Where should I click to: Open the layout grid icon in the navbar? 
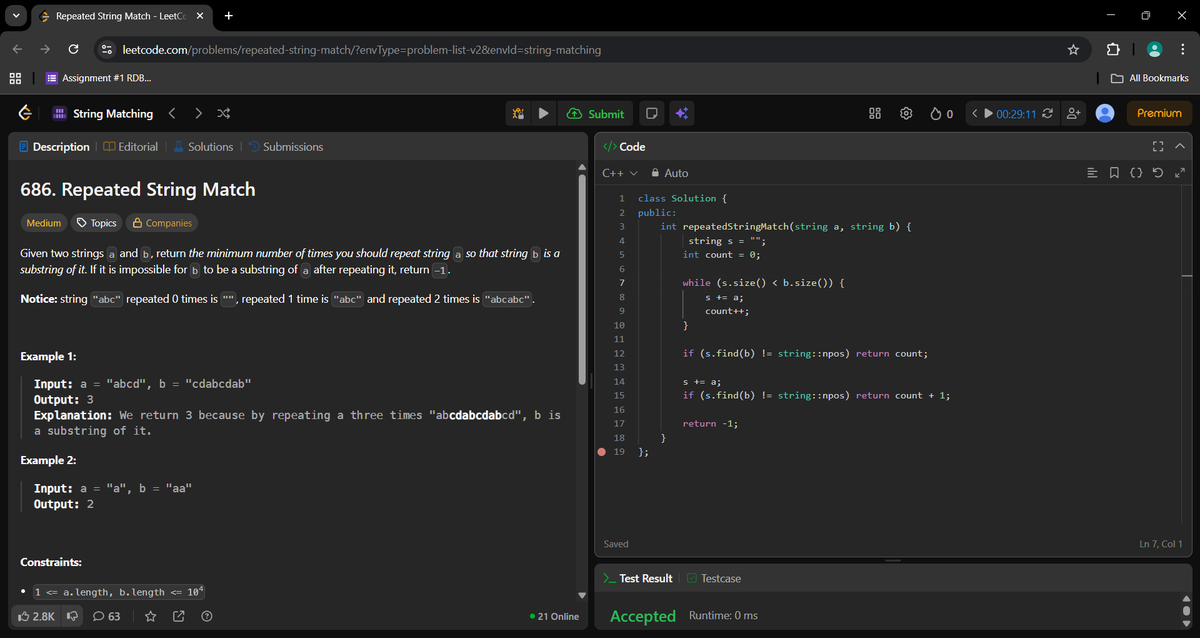point(875,113)
